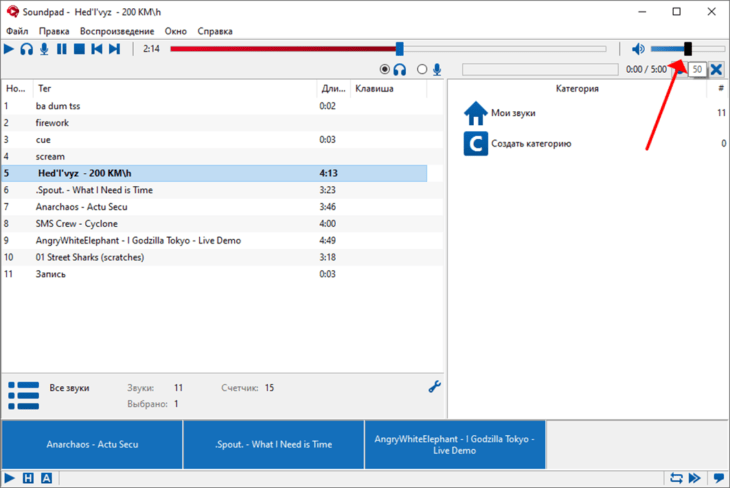Open the Справка menu
730x488 pixels.
click(x=215, y=31)
